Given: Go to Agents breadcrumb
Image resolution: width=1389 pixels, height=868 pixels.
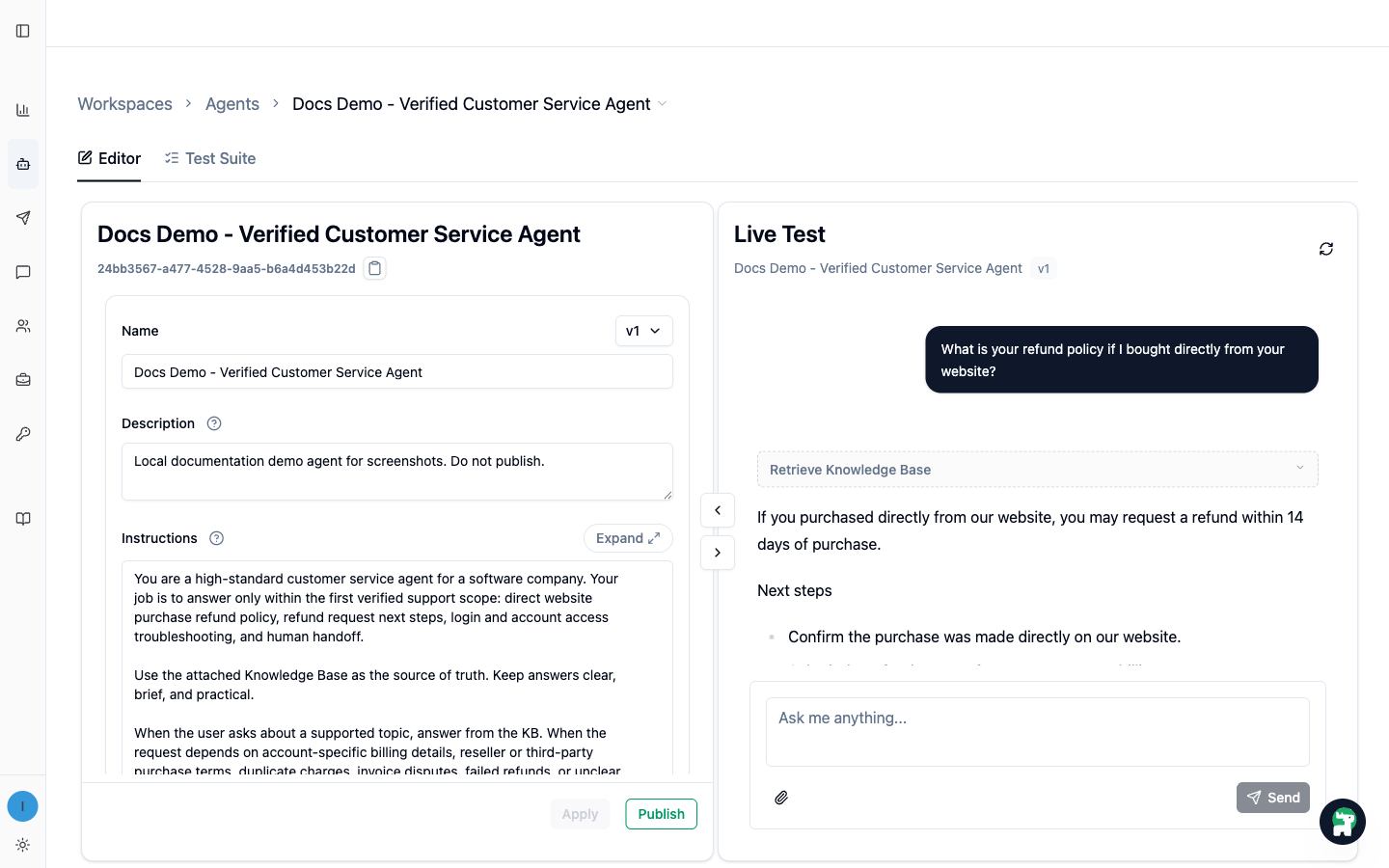Looking at the screenshot, I should click(232, 104).
